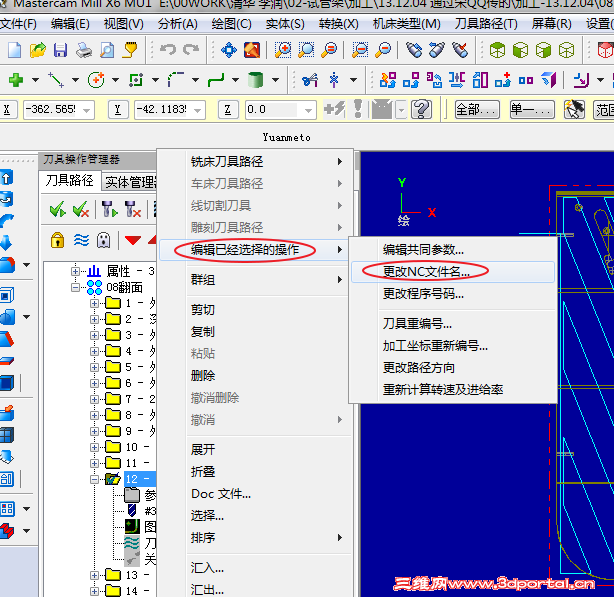Click the Print icon
Image resolution: width=614 pixels, height=597 pixels.
[x=84, y=50]
